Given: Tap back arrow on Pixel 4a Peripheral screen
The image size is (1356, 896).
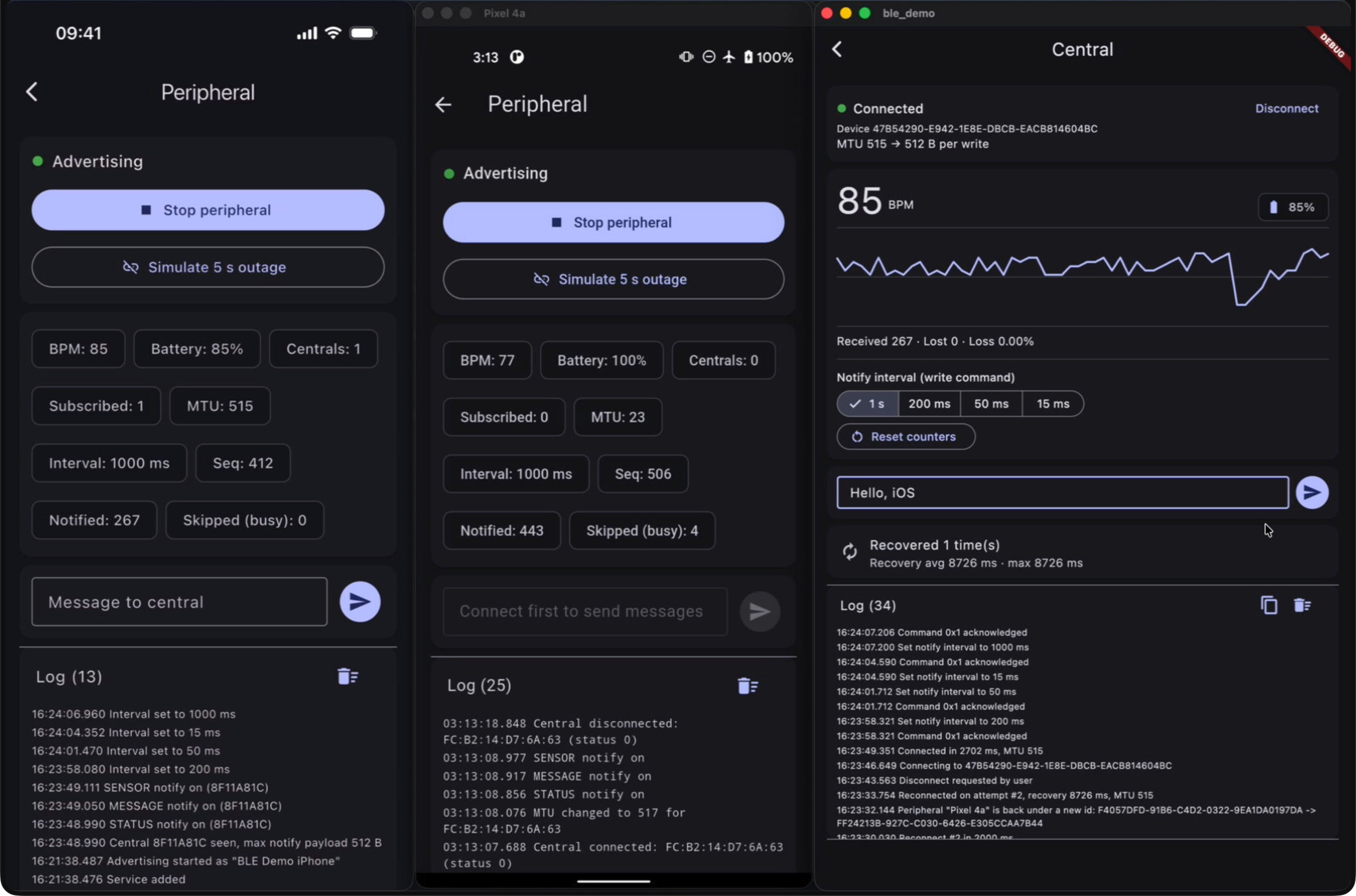Looking at the screenshot, I should [443, 105].
